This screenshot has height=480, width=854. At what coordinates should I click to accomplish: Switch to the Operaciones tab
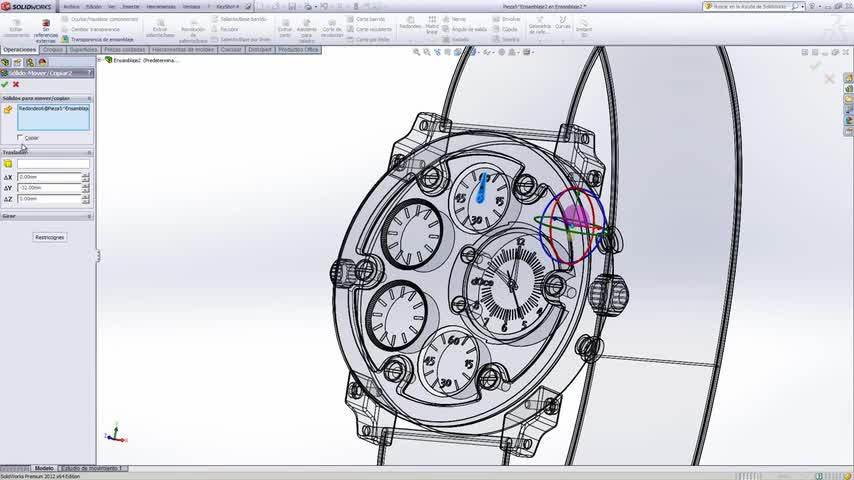tap(20, 50)
